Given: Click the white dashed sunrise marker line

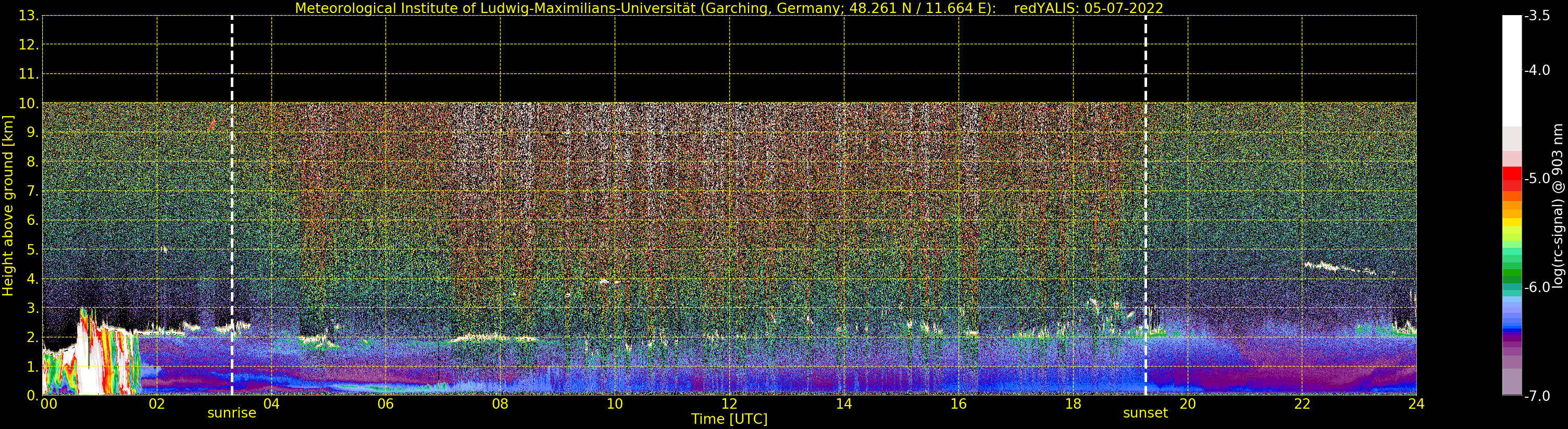Looking at the screenshot, I should pyautogui.click(x=232, y=206).
